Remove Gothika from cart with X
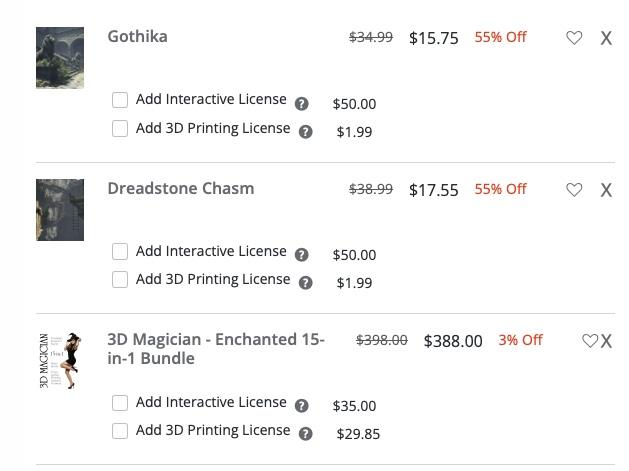 pos(606,39)
